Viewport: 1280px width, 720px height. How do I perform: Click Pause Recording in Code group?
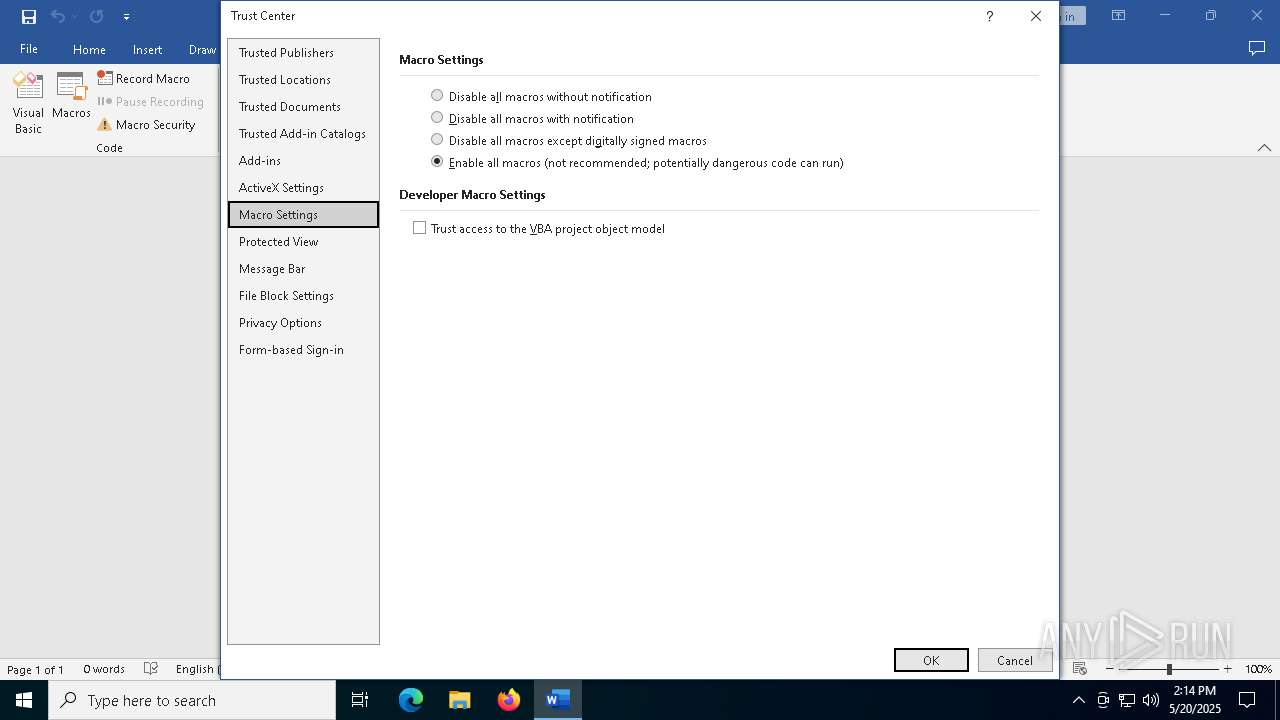(x=150, y=102)
